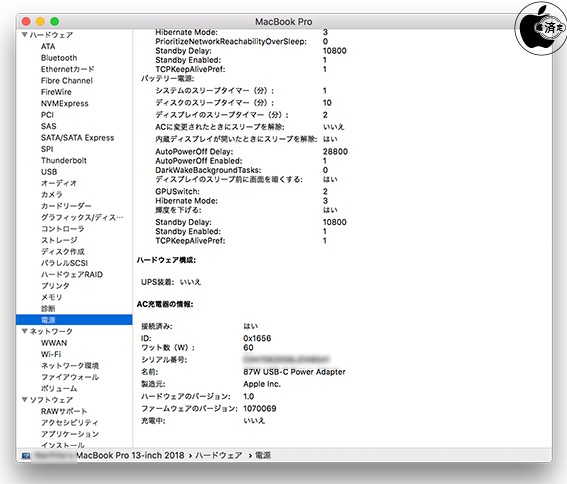Screen dimensions: 567x484
Task: Open Thunderbolt in the sidebar
Action: point(64,160)
